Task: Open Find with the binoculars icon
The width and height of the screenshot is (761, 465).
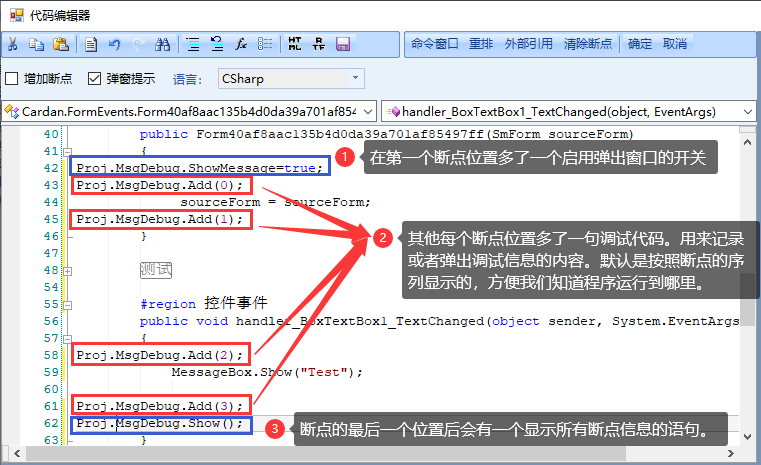Action: (x=163, y=44)
